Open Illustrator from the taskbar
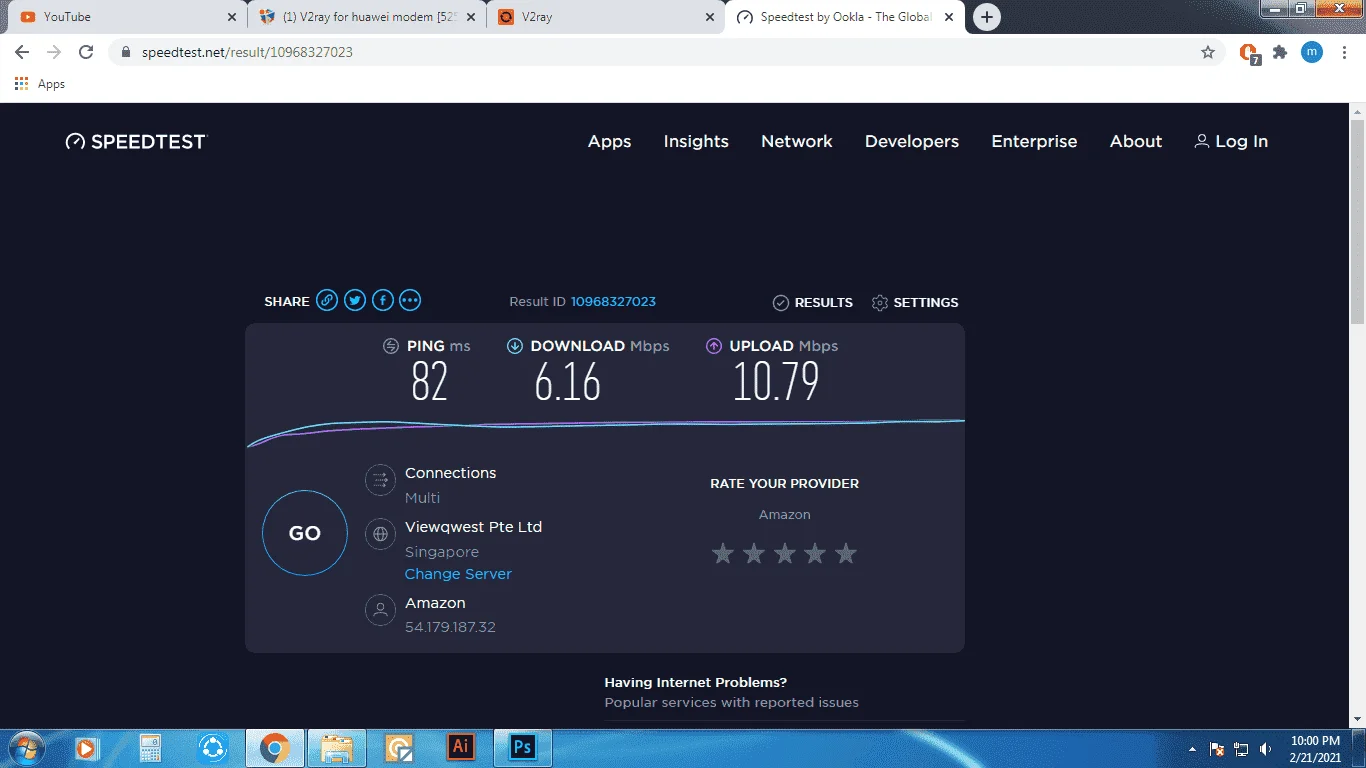This screenshot has height=768, width=1366. pos(461,747)
